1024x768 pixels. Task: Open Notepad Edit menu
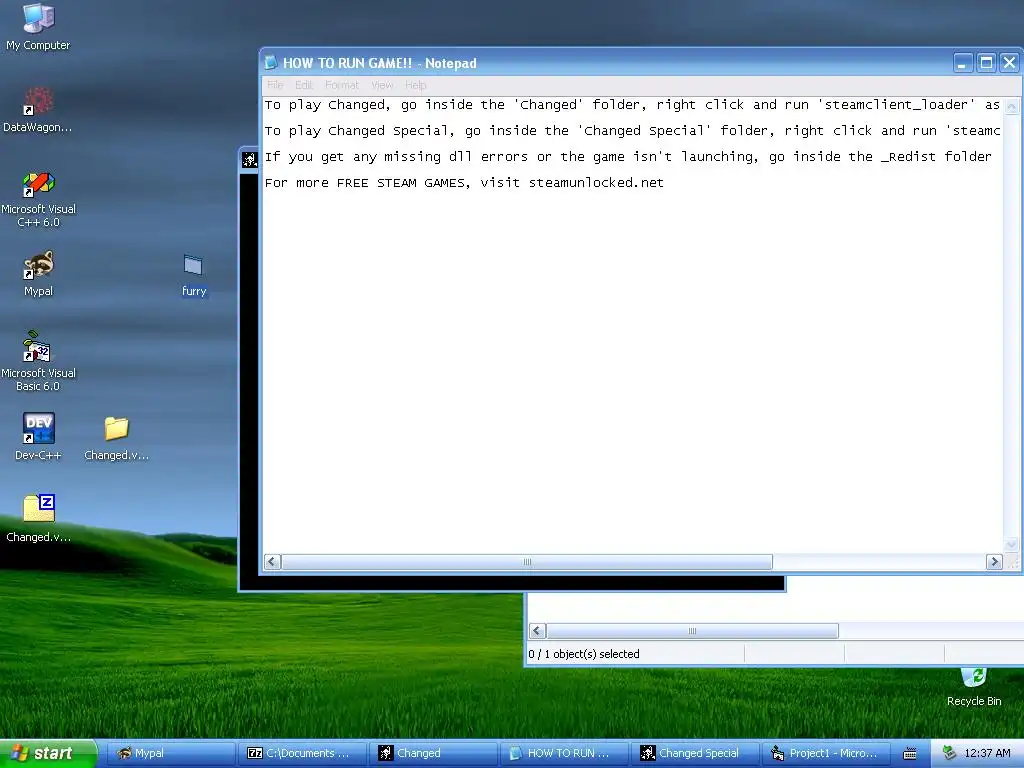point(304,85)
